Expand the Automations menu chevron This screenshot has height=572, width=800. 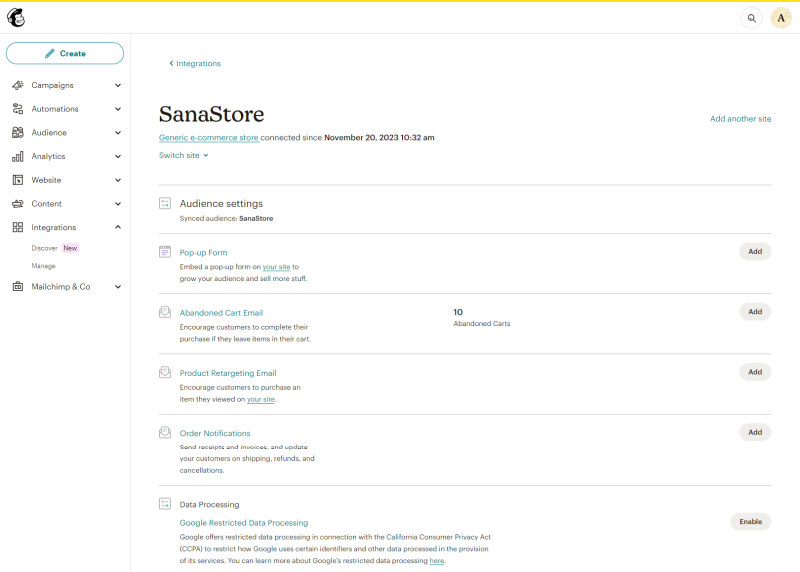tap(118, 109)
